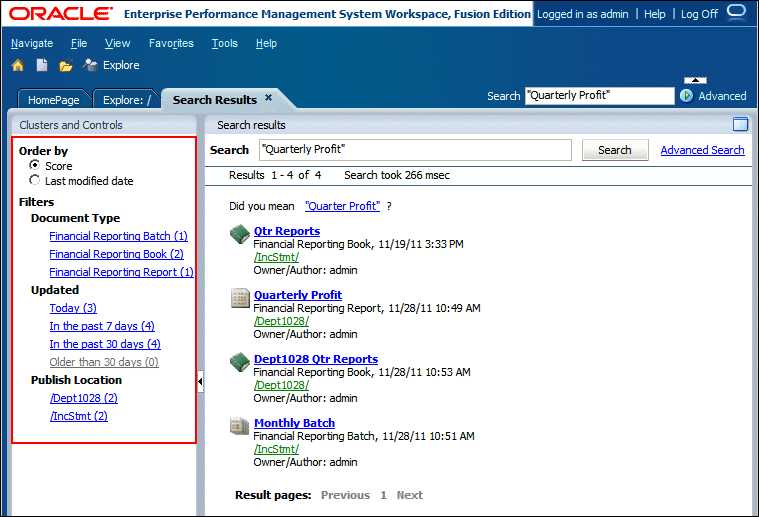
Task: Maximize the Search results panel icon
Action: click(x=740, y=124)
